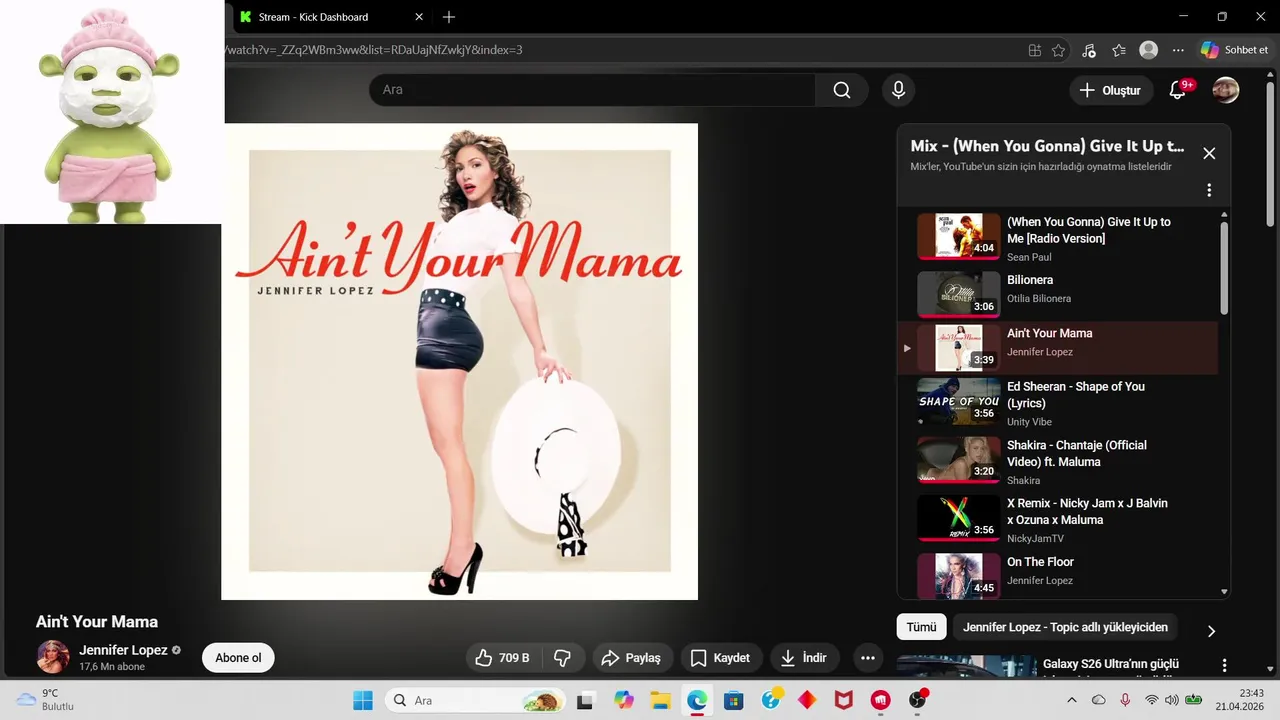Open a new browser tab
The width and height of the screenshot is (1280, 720).
click(449, 17)
